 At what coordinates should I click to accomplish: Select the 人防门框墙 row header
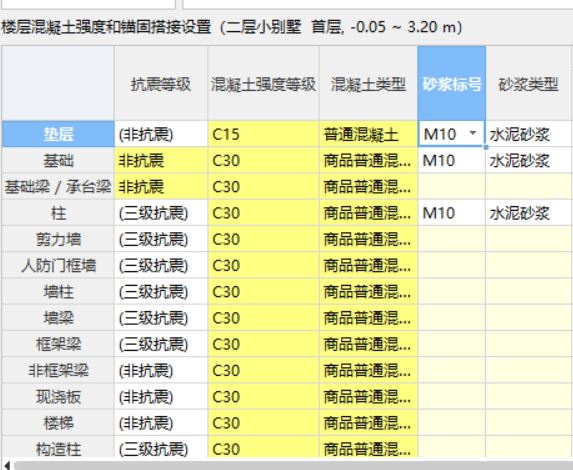(58, 266)
